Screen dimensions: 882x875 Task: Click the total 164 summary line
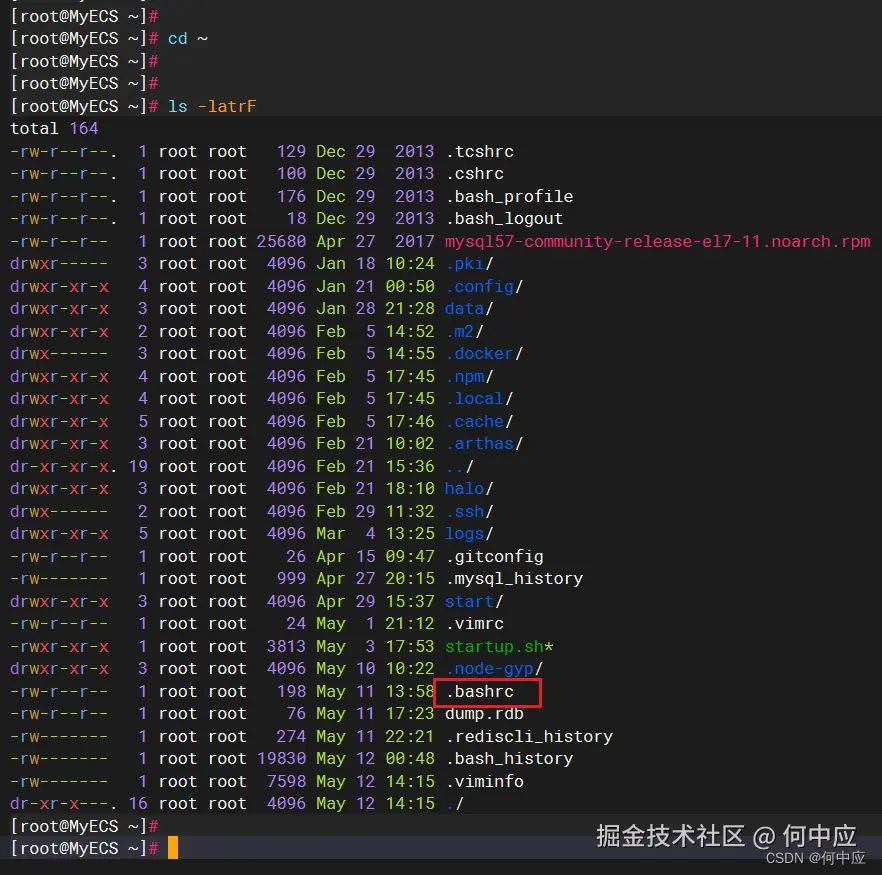coord(55,128)
